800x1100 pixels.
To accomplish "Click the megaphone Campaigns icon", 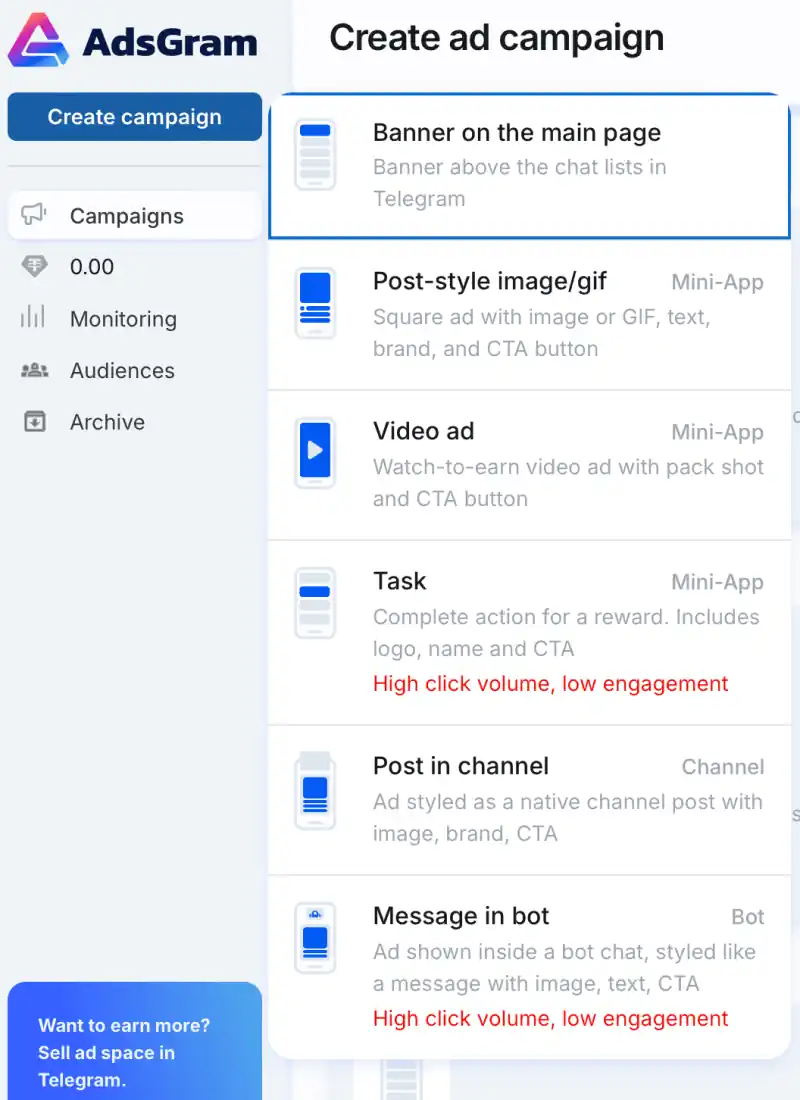I will pos(34,214).
